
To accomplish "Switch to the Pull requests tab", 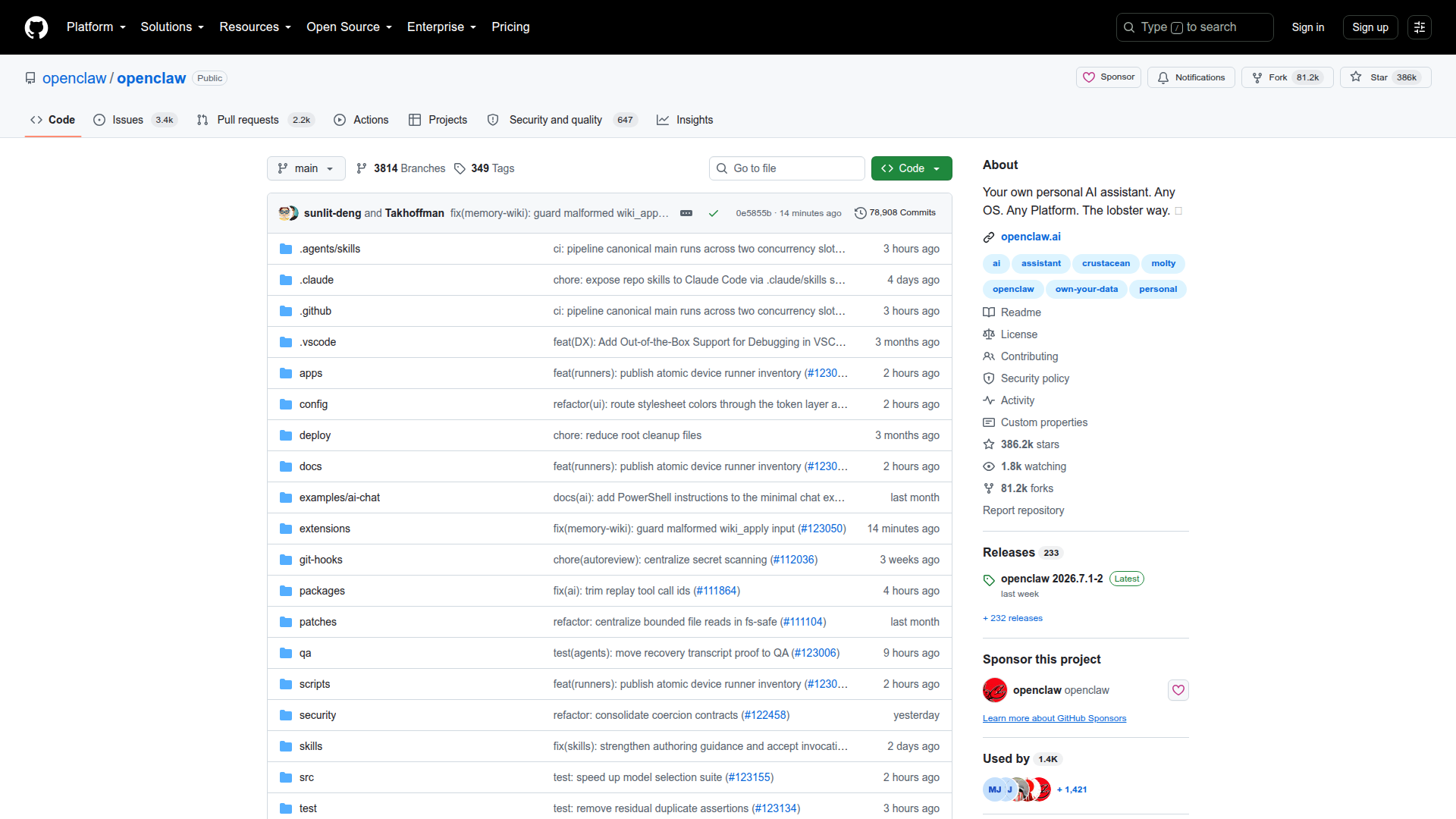I will 256,120.
